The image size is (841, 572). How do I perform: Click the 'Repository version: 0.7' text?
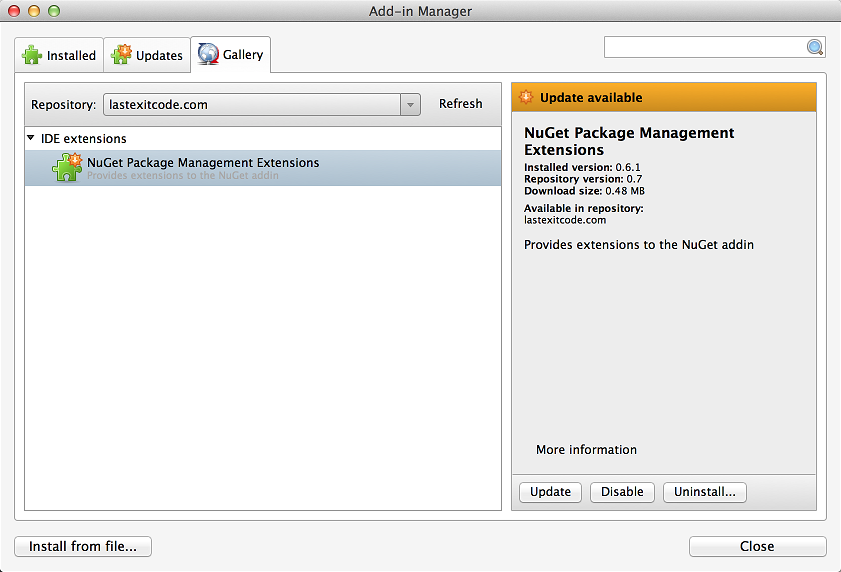coord(583,179)
